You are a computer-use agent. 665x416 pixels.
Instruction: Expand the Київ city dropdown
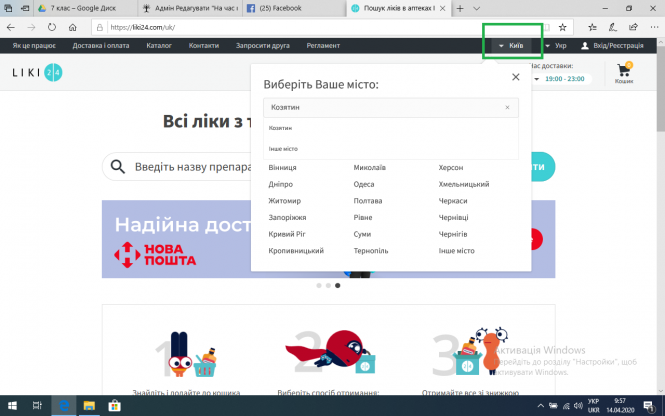[512, 46]
